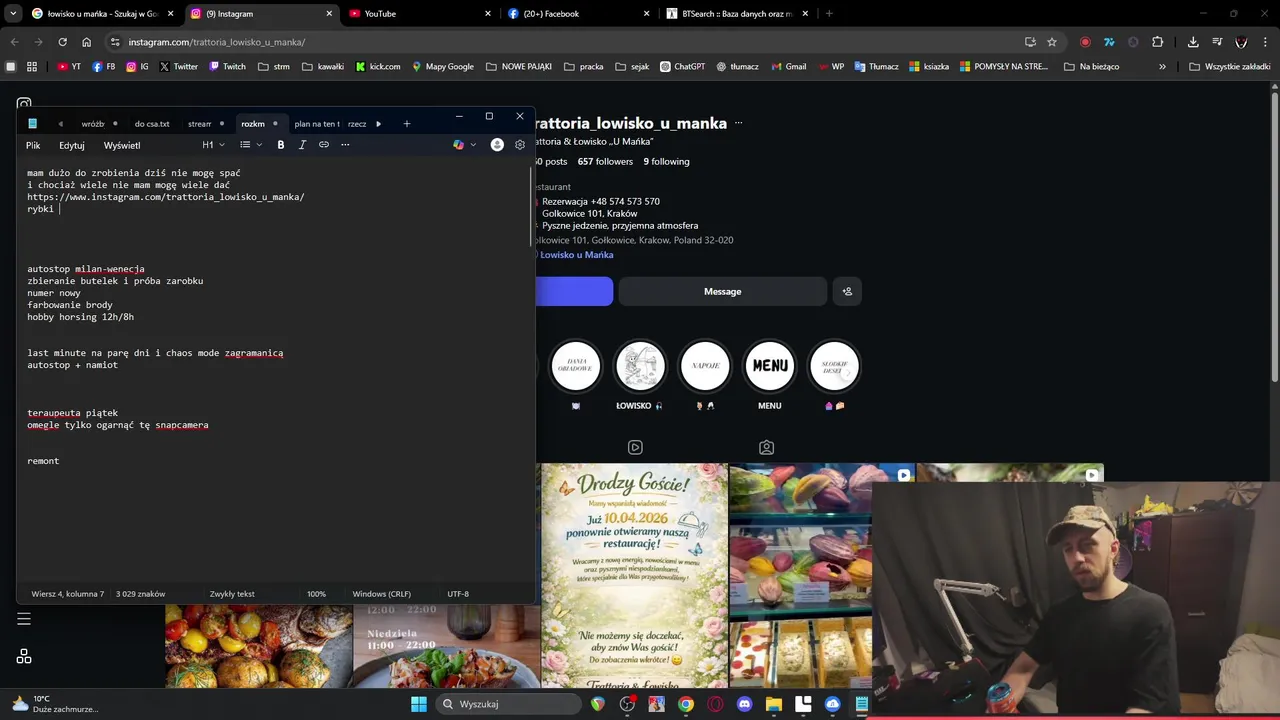The width and height of the screenshot is (1280, 720).
Task: Open the Wyświetl menu
Action: pyautogui.click(x=122, y=145)
